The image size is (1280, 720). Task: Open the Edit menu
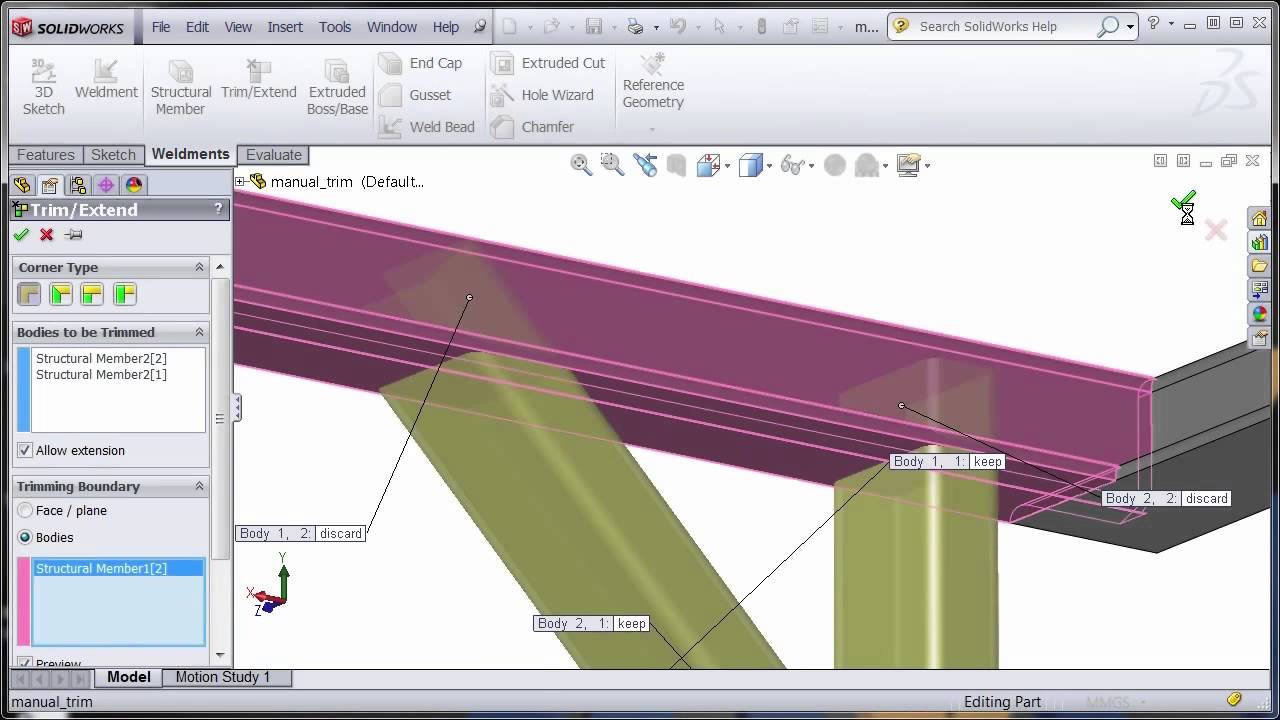click(x=198, y=27)
